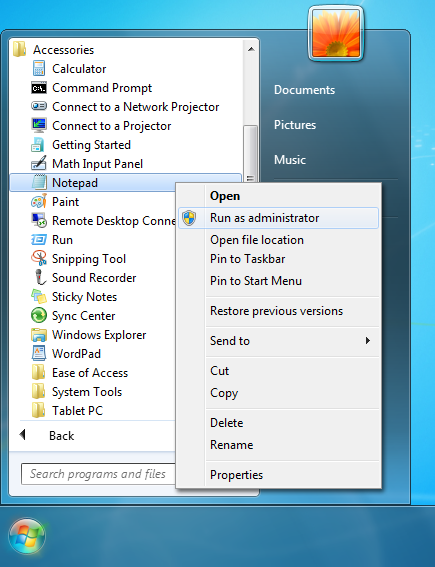The height and width of the screenshot is (567, 435).
Task: Click the System Tools folder icon
Action: [x=38, y=391]
